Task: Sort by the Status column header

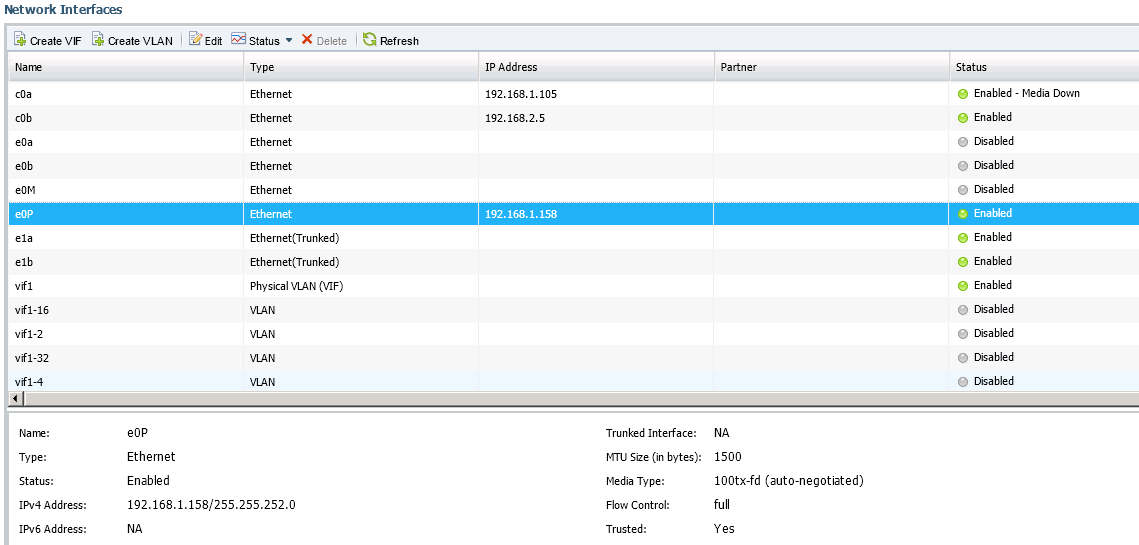Action: point(1044,67)
